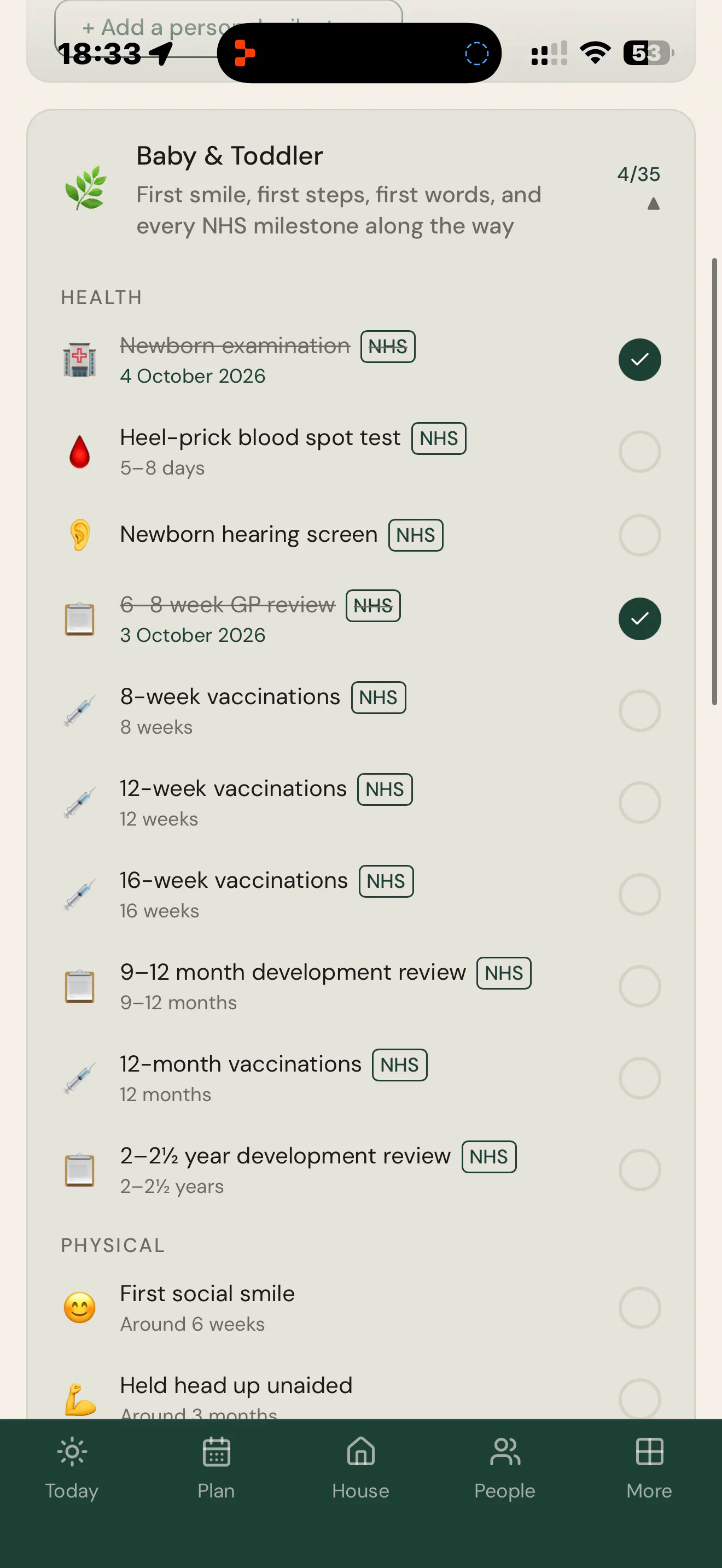Collapse the Baby & Toddler section arrow
The height and width of the screenshot is (1568, 722).
coord(653,203)
